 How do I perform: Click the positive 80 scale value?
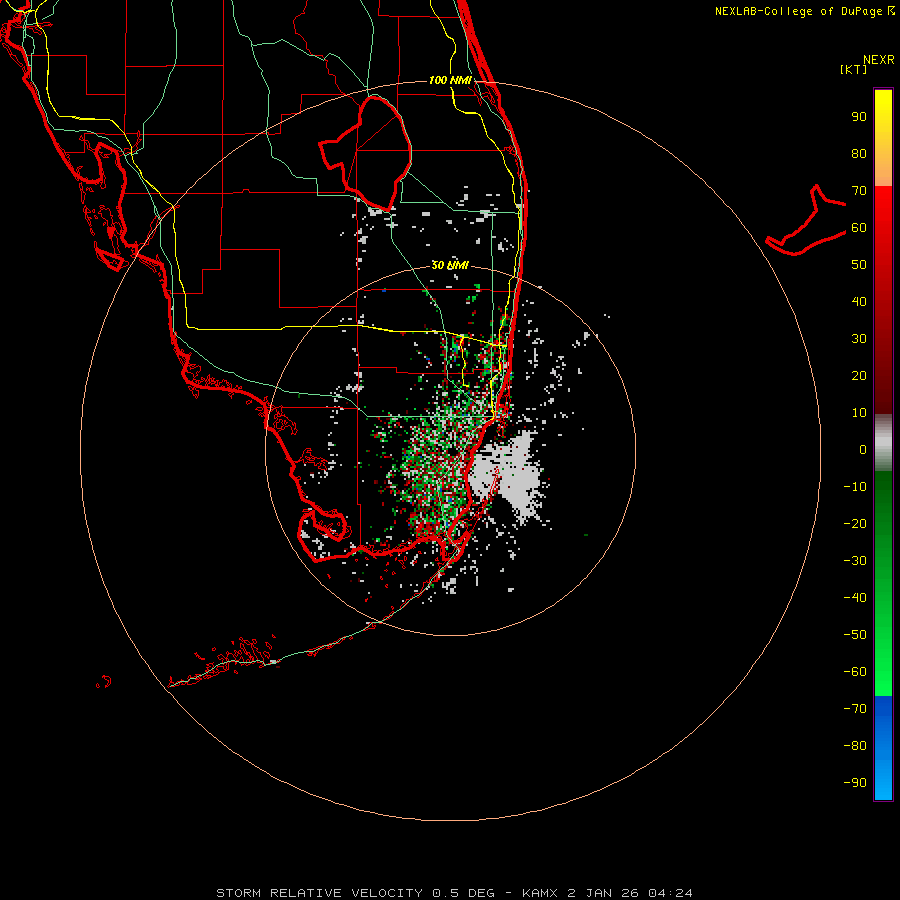(x=859, y=154)
